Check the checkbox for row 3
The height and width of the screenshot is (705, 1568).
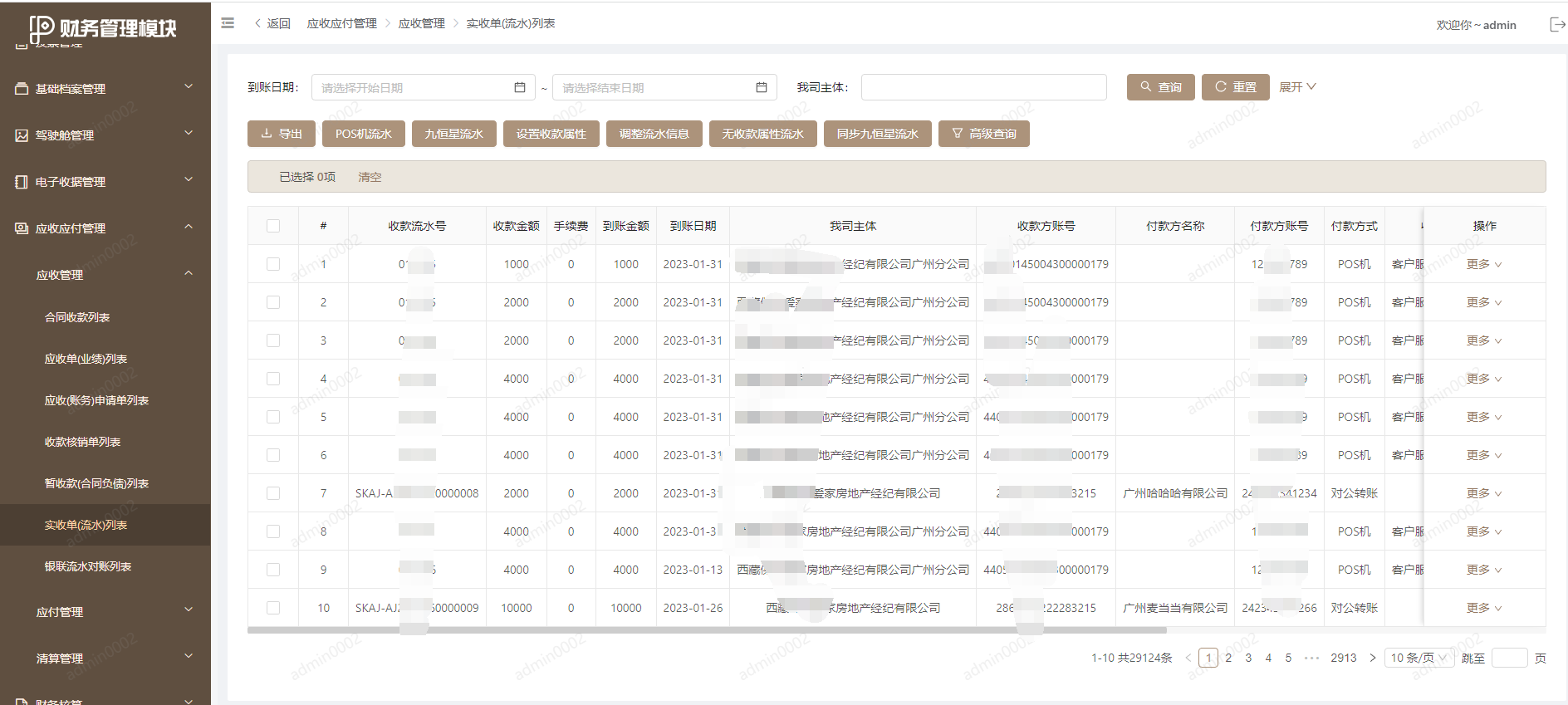pos(273,340)
